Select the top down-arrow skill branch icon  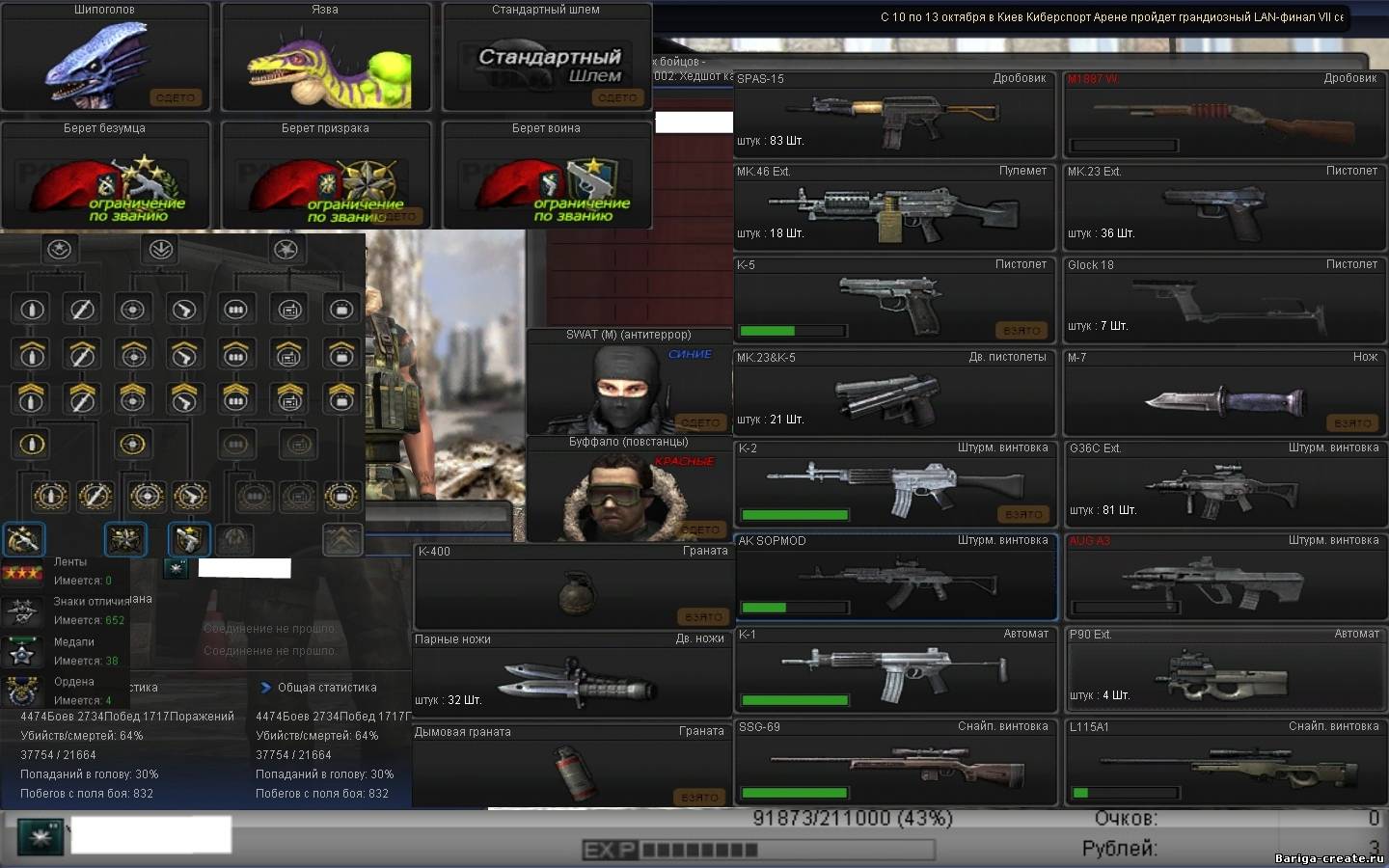pos(159,250)
